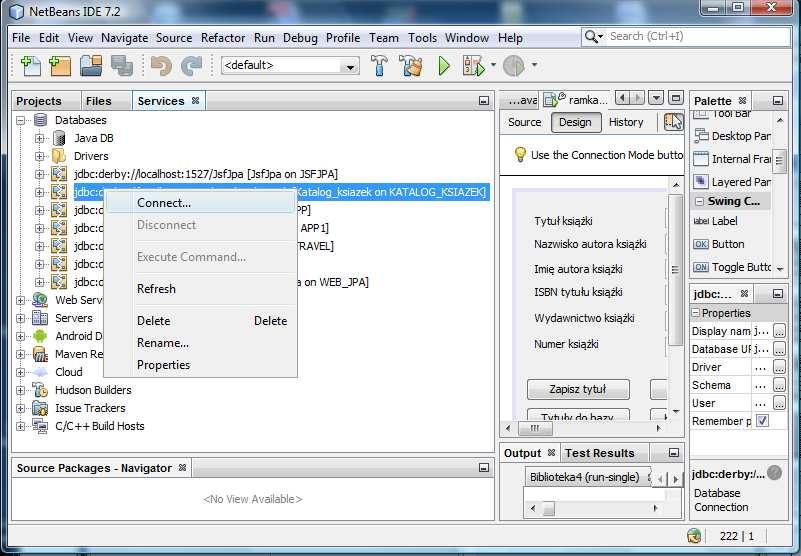This screenshot has height=556, width=801.
Task: Collapse the Databases tree node
Action: click(20, 121)
